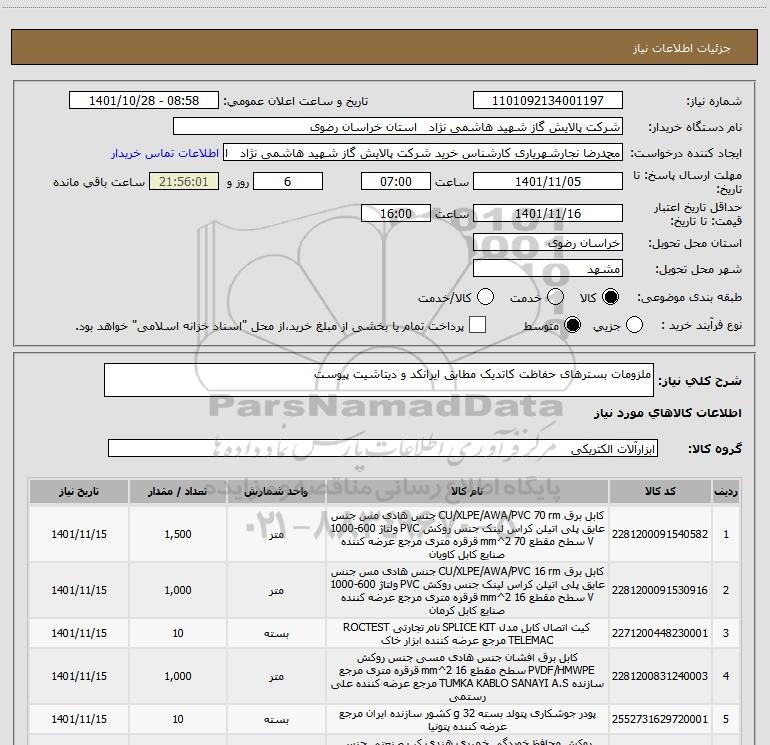Click response deadline date 1401/11/05 field
770x745 pixels.
pyautogui.click(x=547, y=182)
